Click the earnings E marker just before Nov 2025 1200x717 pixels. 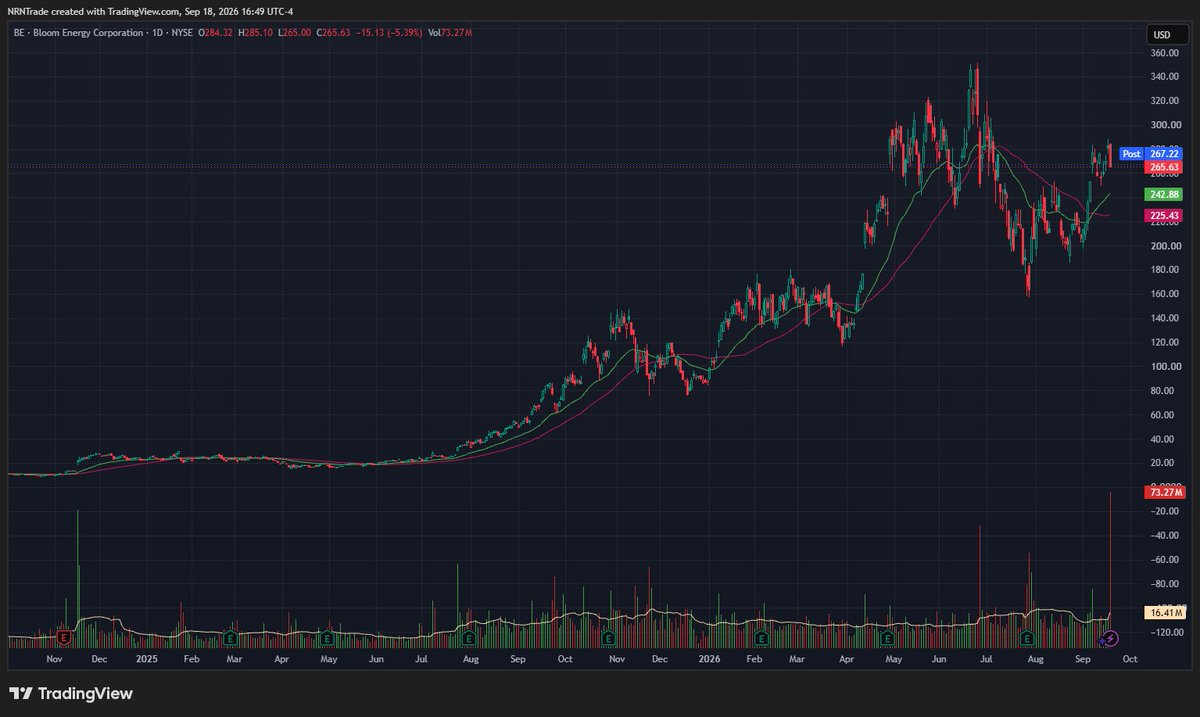[x=609, y=638]
